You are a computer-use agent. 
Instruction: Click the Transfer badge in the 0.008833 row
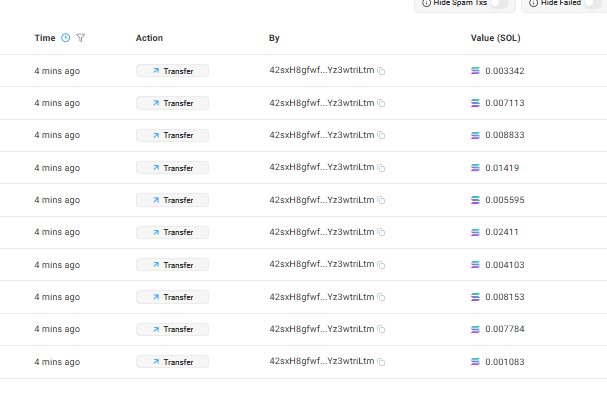click(x=172, y=135)
